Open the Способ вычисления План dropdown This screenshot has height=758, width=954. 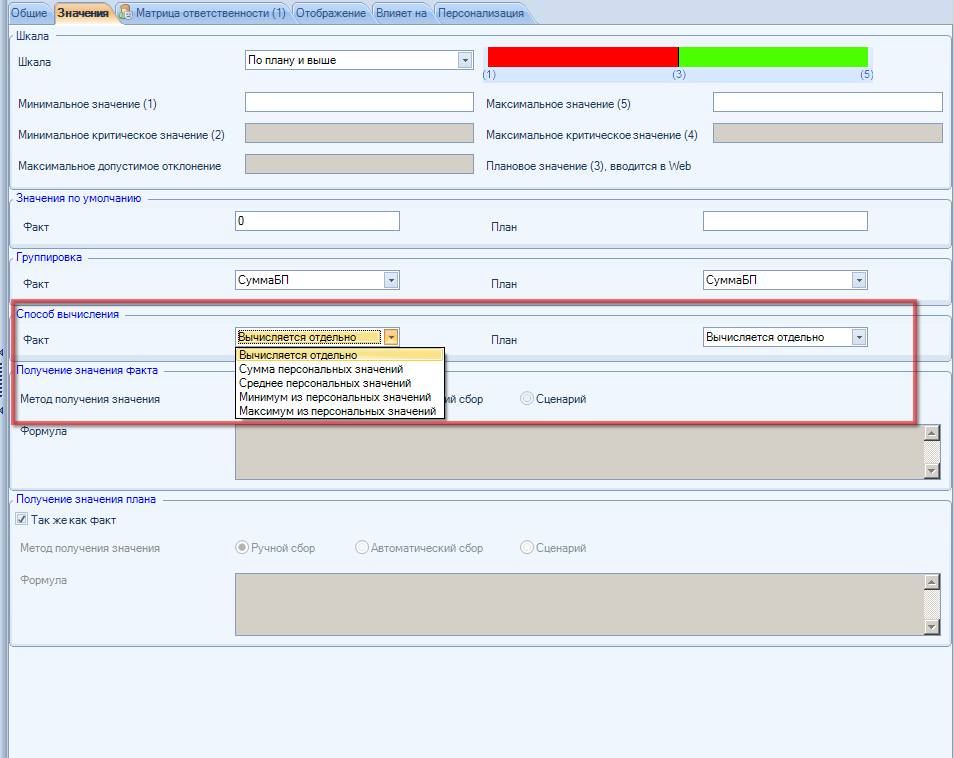point(859,337)
